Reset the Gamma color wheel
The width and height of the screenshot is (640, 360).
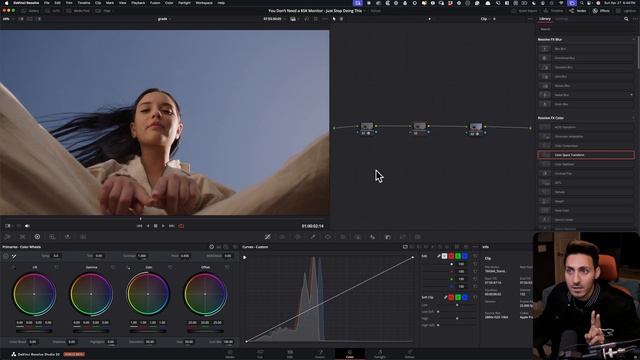pyautogui.click(x=113, y=267)
